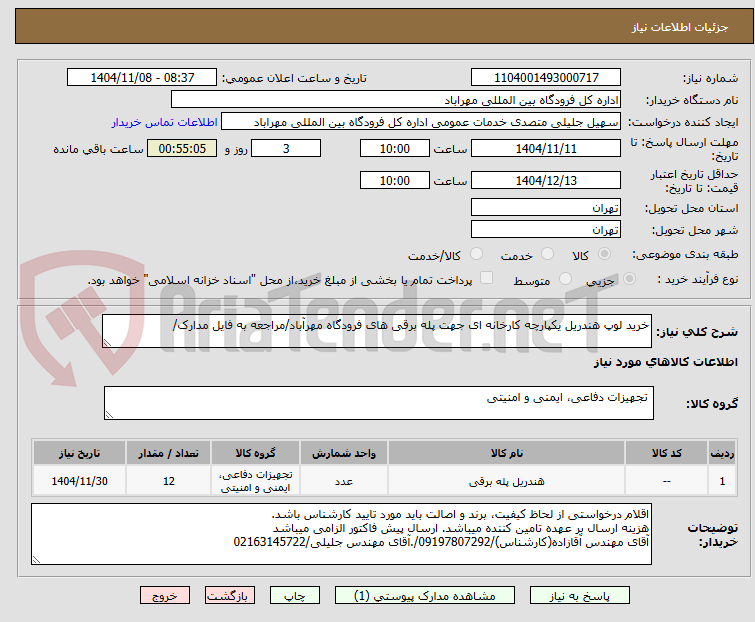The image size is (755, 622).
Task: Click the واحد شمارش column header
Action: pyautogui.click(x=344, y=453)
